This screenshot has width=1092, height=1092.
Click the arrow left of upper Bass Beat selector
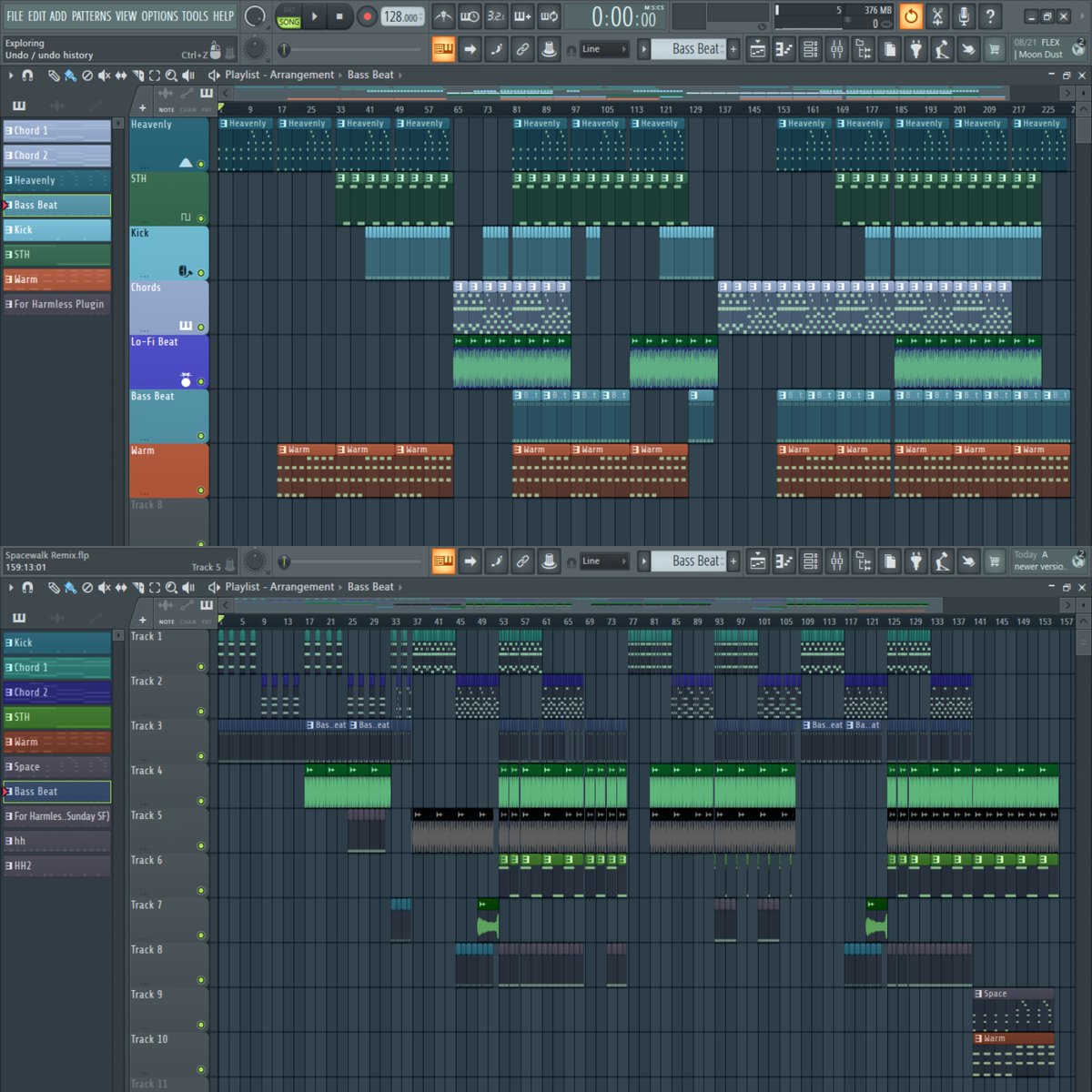(x=643, y=49)
